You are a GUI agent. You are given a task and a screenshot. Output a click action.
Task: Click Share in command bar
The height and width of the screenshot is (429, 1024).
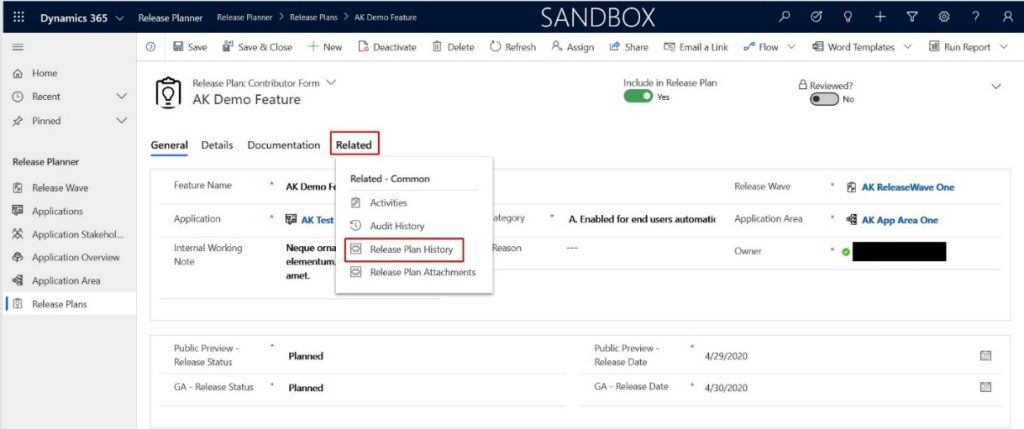[629, 47]
